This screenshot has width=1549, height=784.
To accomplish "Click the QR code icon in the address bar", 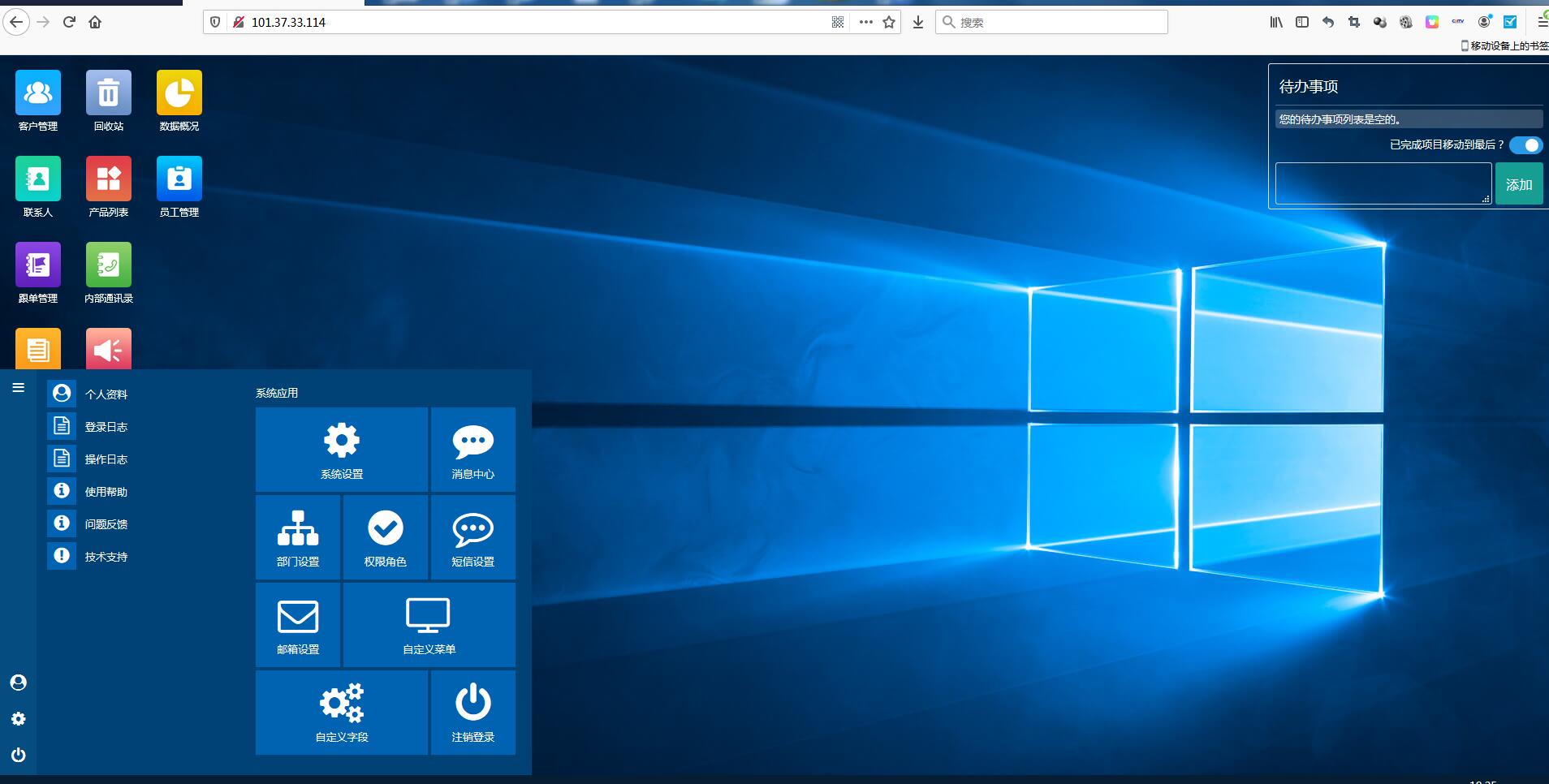I will tap(838, 22).
